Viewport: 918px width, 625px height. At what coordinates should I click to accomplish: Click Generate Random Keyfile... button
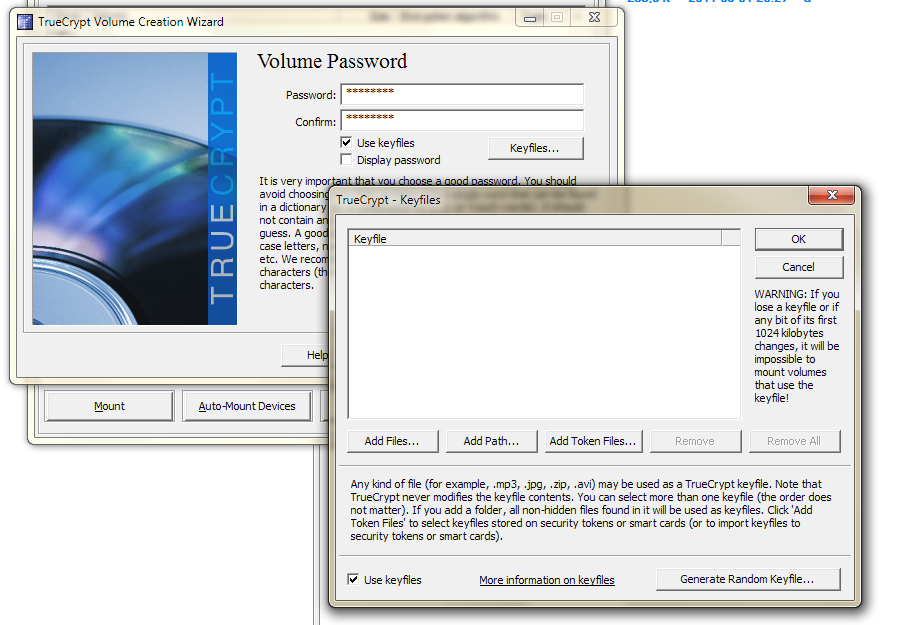pos(748,579)
